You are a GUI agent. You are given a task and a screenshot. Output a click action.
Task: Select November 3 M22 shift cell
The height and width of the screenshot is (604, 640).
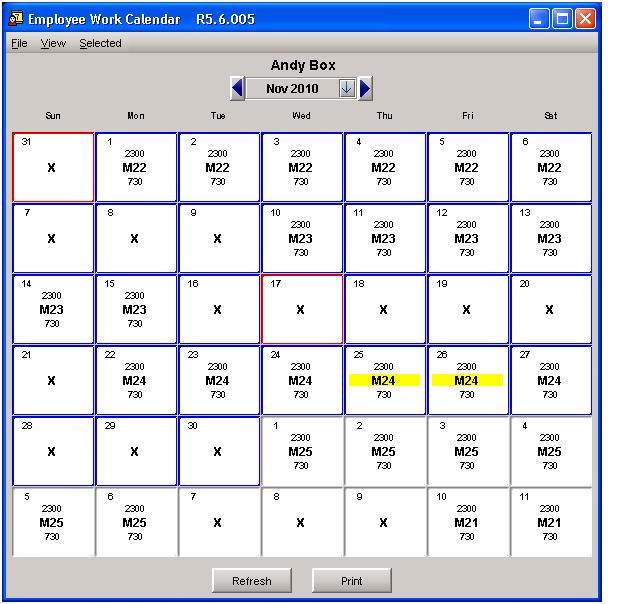[302, 167]
